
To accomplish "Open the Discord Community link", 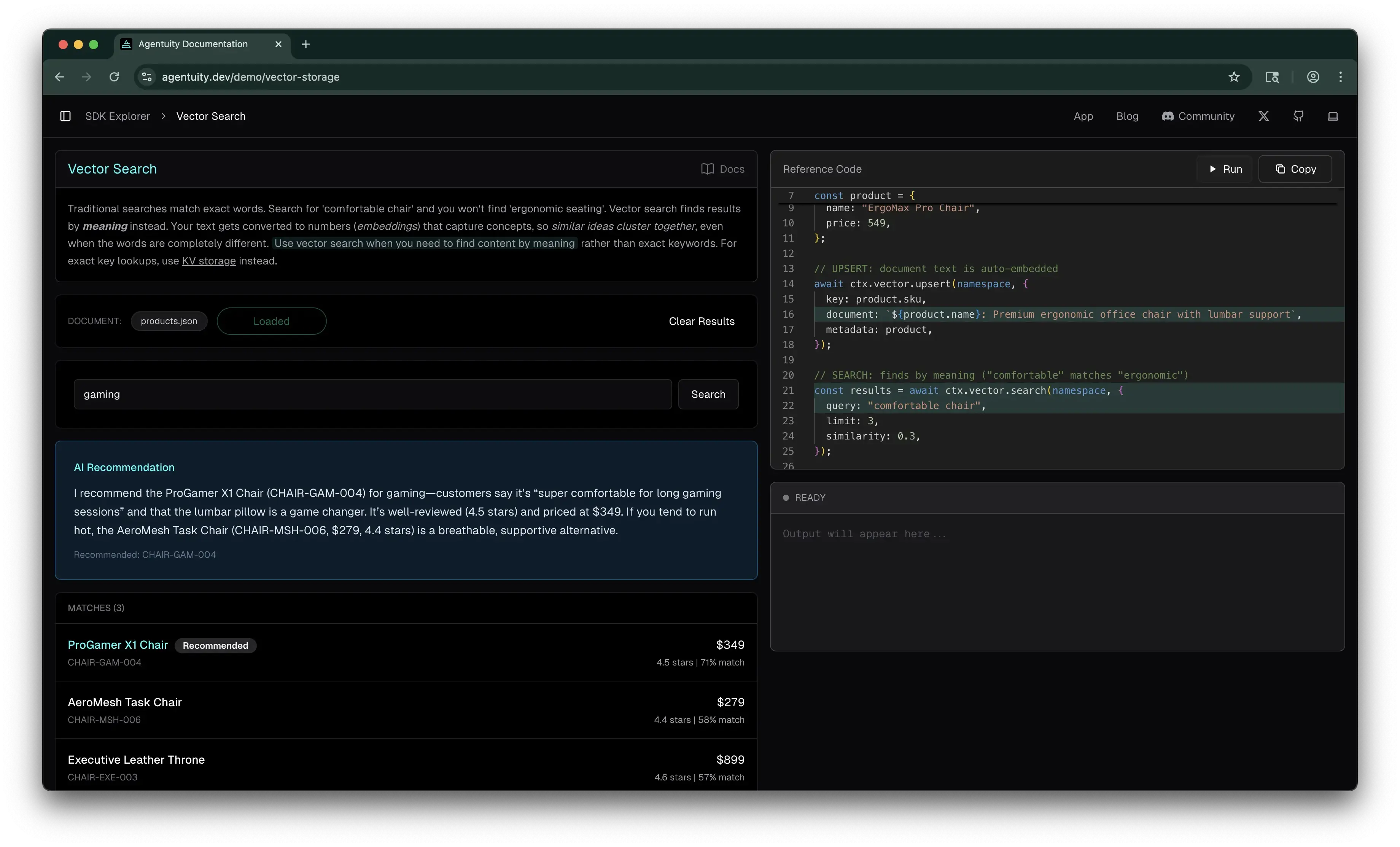I will point(1198,116).
